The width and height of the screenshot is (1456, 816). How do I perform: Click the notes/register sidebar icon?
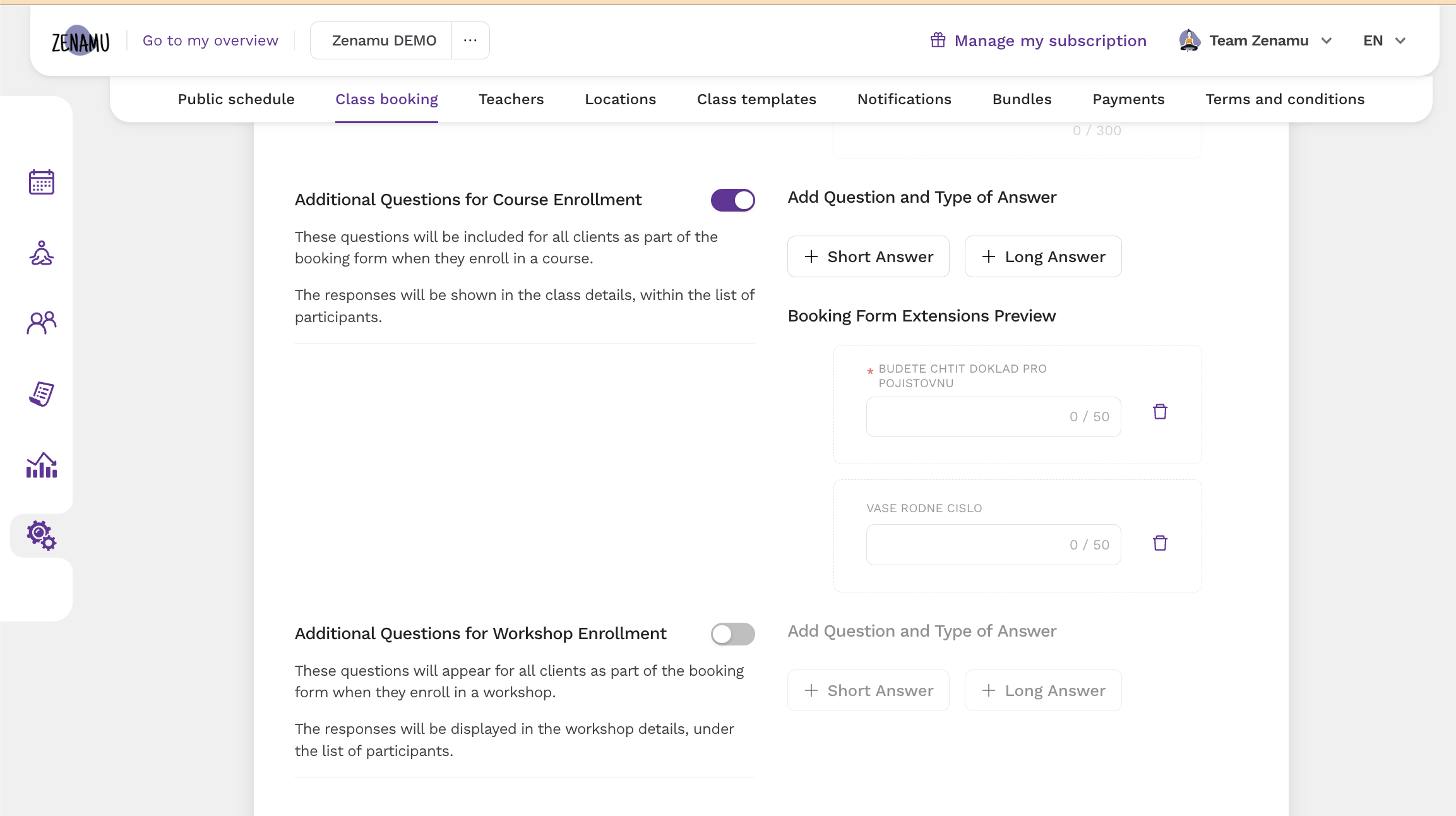tap(41, 393)
